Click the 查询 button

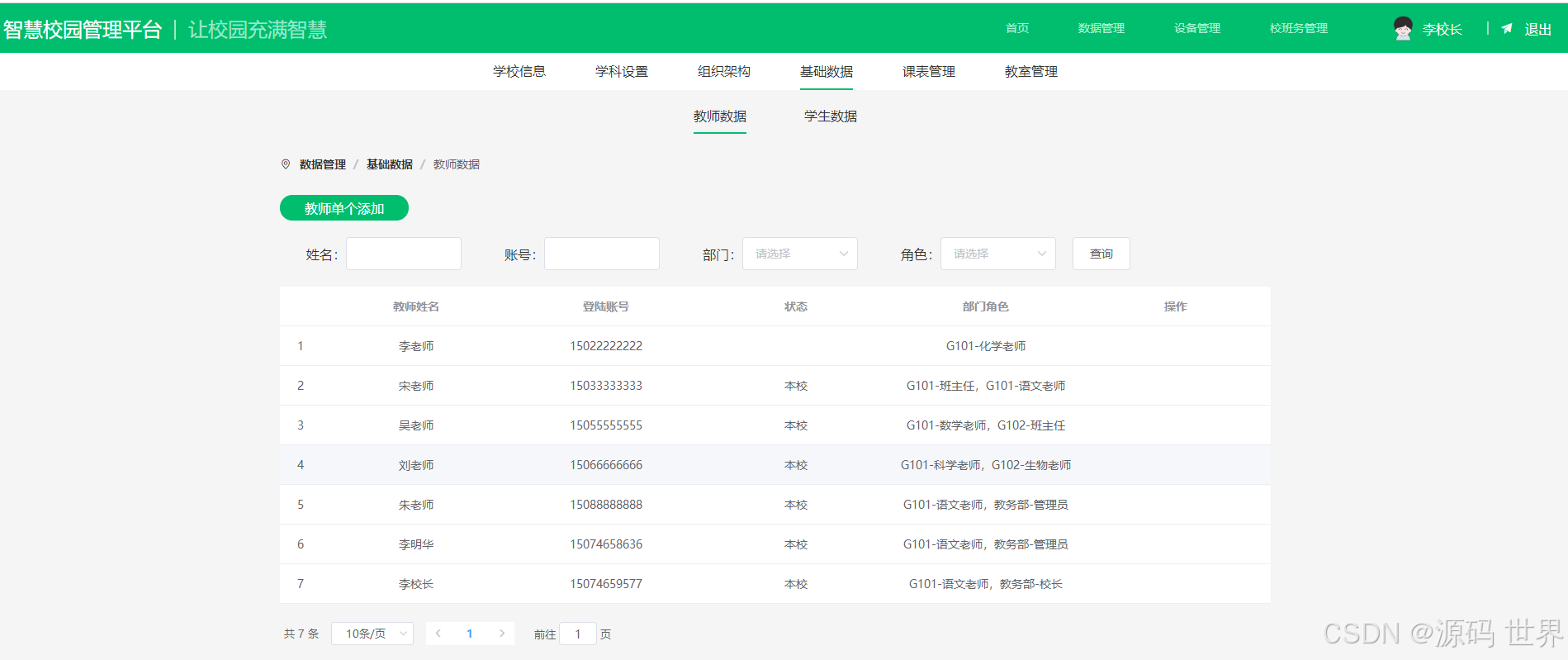(1101, 254)
